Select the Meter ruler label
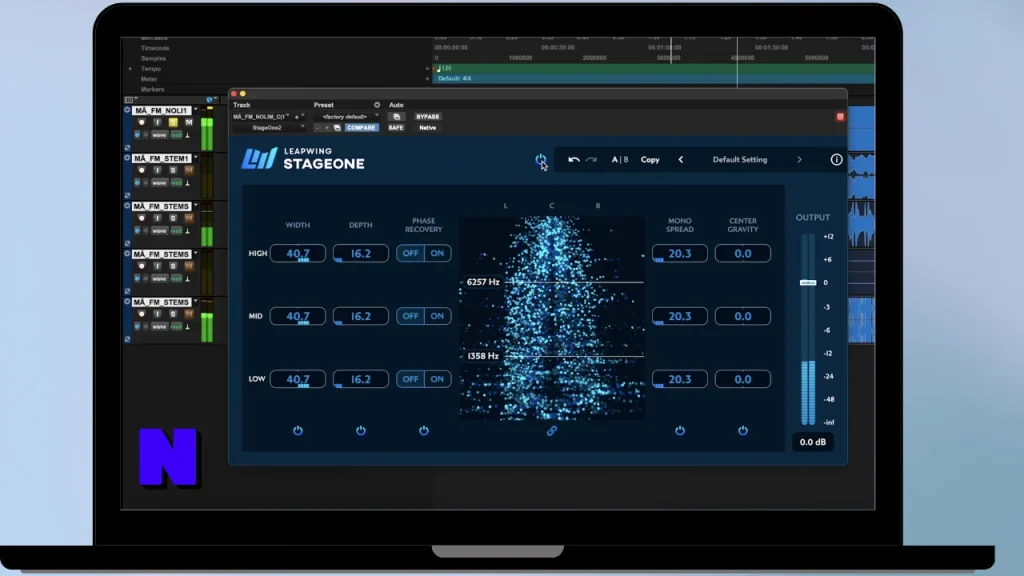The image size is (1024, 576). coord(150,79)
